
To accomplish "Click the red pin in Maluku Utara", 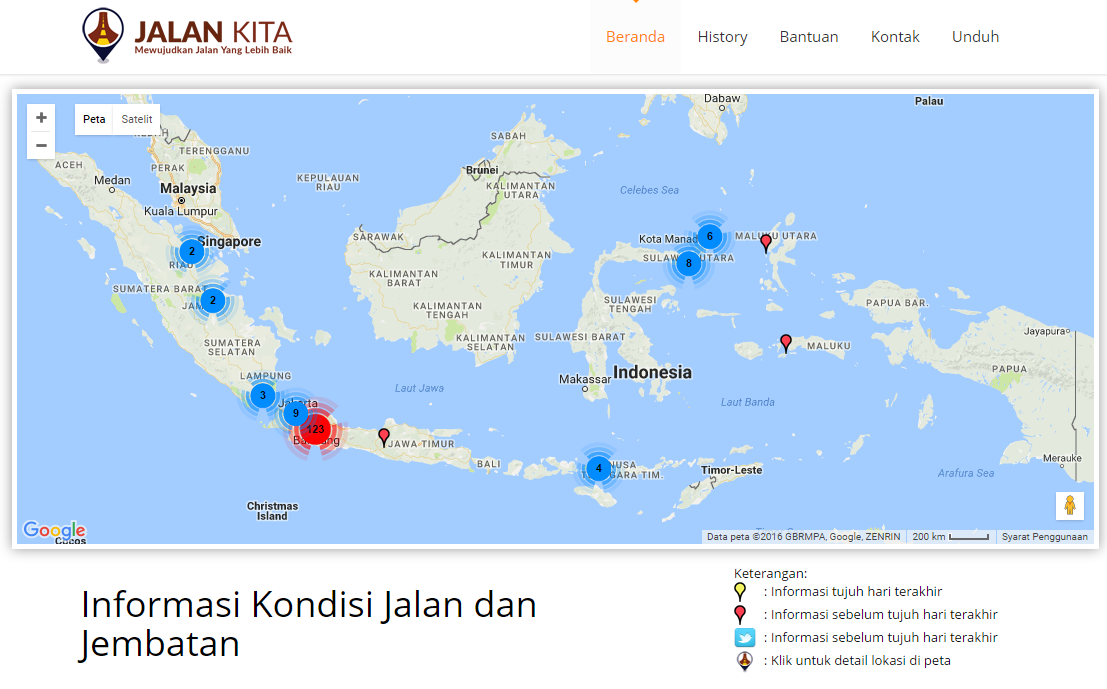I will pyautogui.click(x=766, y=242).
